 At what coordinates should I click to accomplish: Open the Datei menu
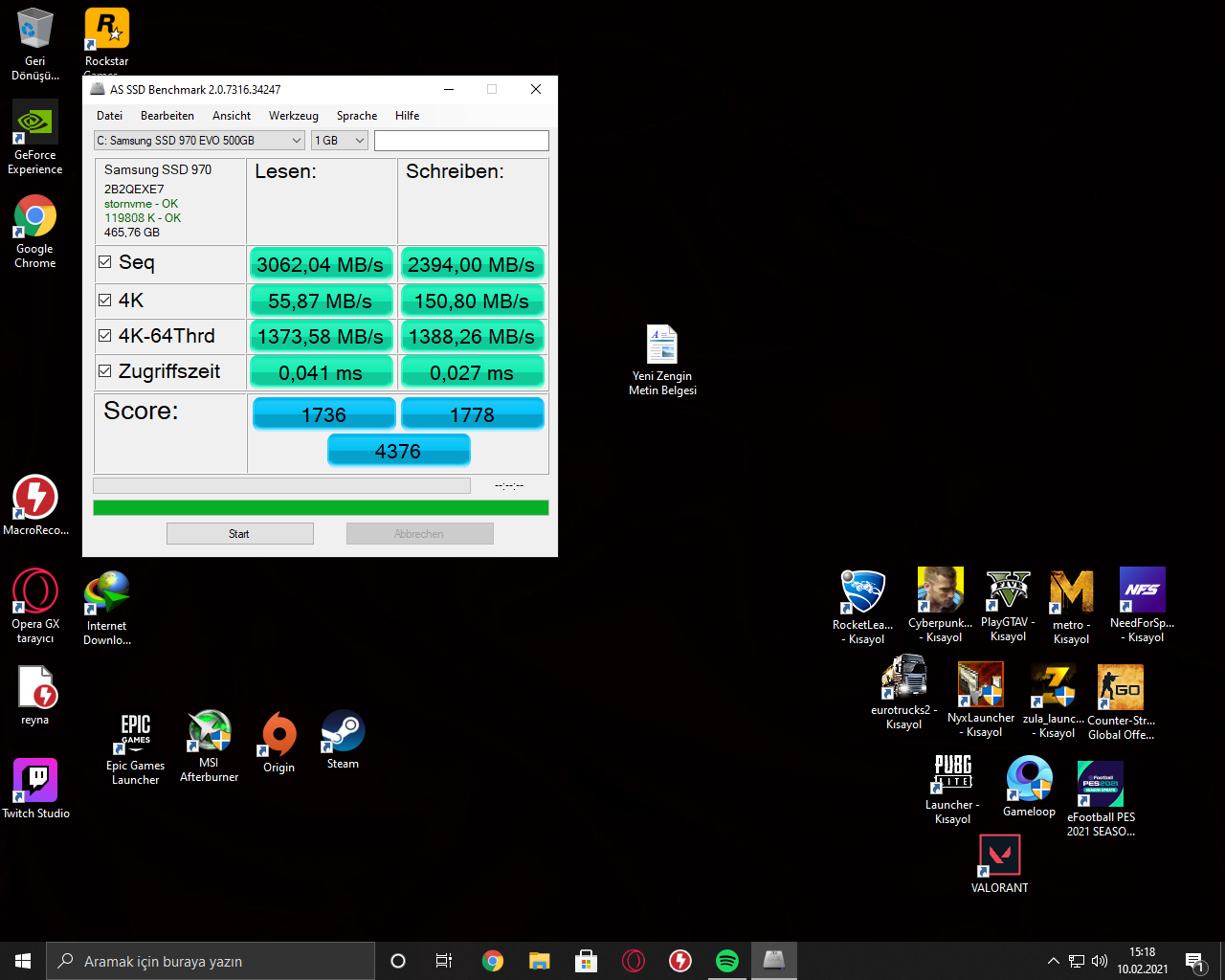point(109,116)
